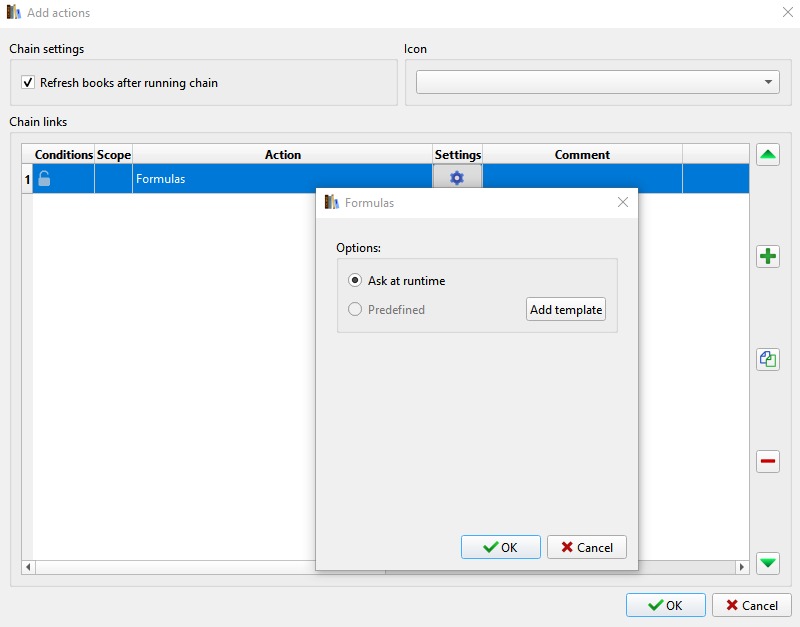Open the Formulas row settings gear
The height and width of the screenshot is (627, 800).
click(457, 178)
